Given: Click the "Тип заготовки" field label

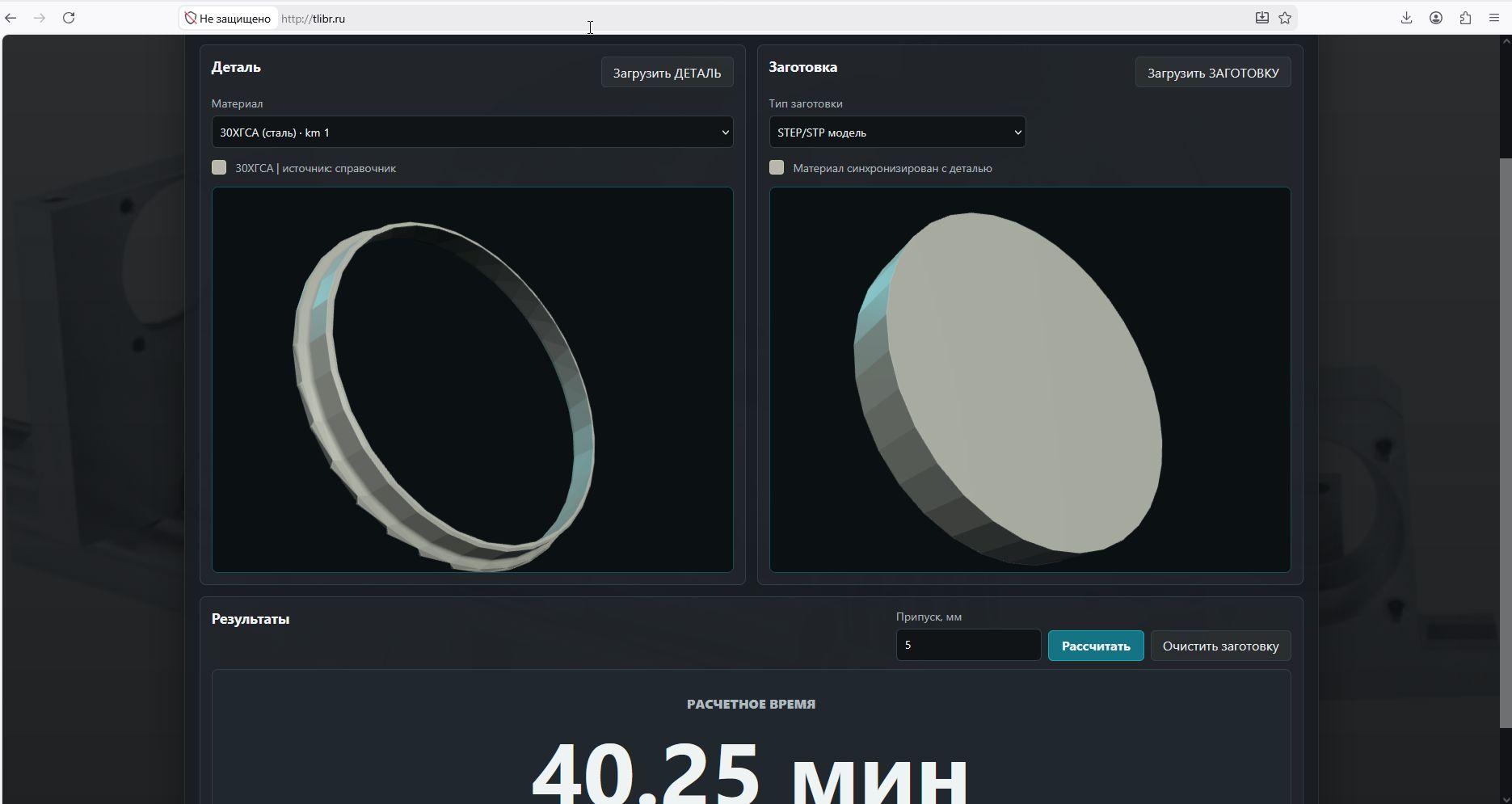Looking at the screenshot, I should tap(806, 103).
